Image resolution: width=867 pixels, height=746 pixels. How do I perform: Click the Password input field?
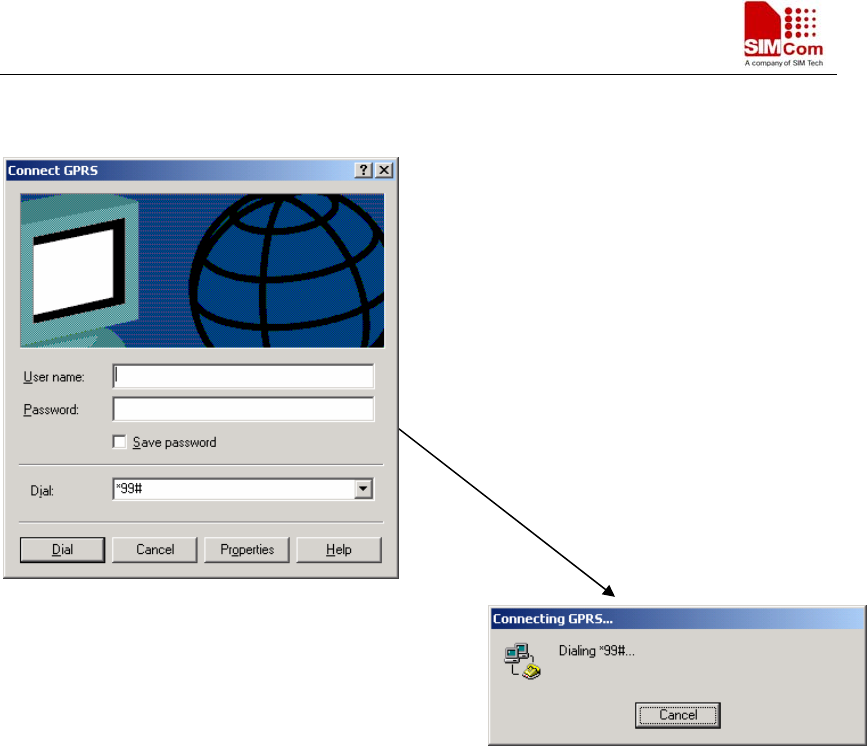pos(243,409)
